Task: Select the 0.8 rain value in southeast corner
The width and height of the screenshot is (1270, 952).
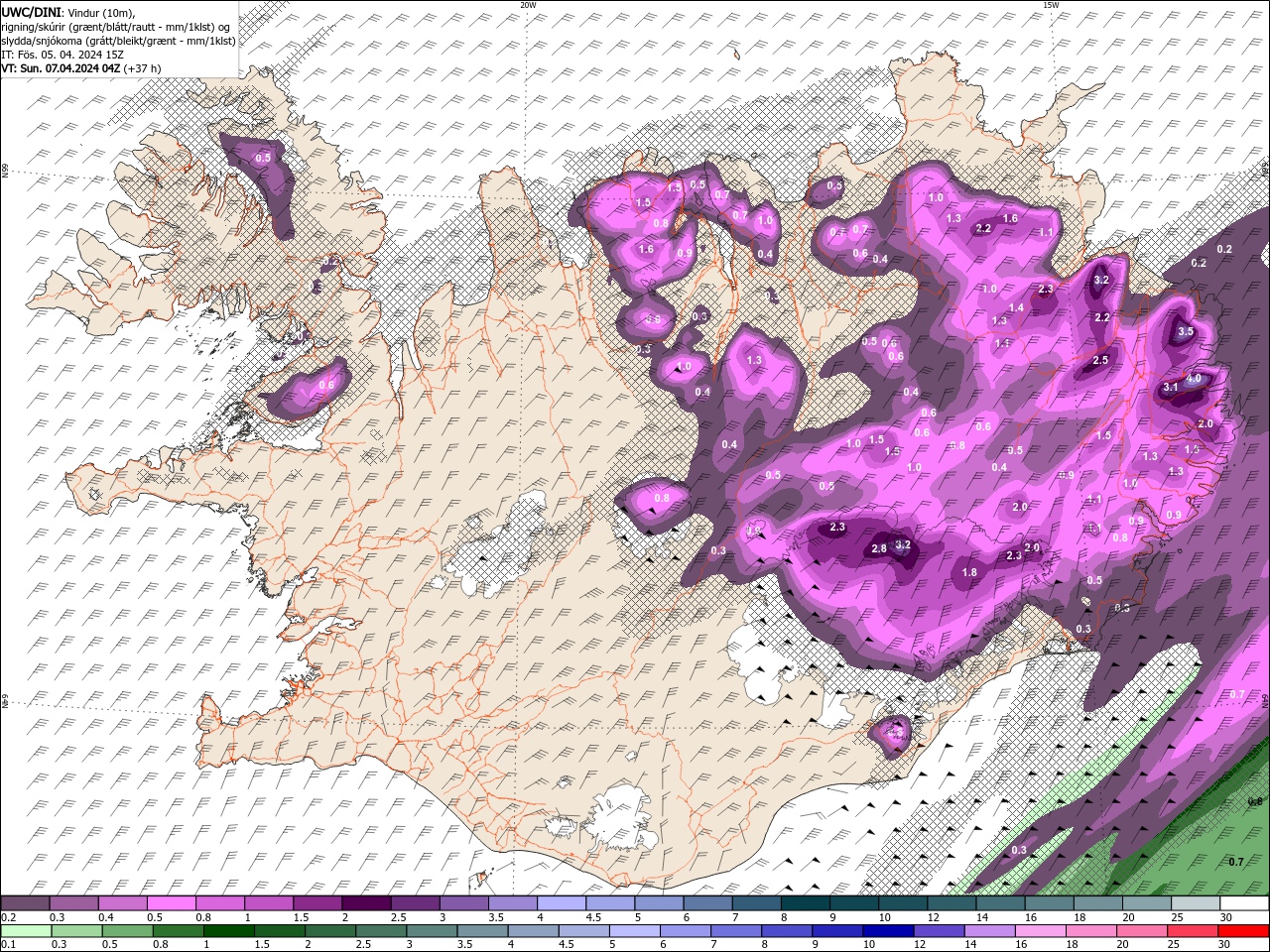Action: pos(1253,800)
